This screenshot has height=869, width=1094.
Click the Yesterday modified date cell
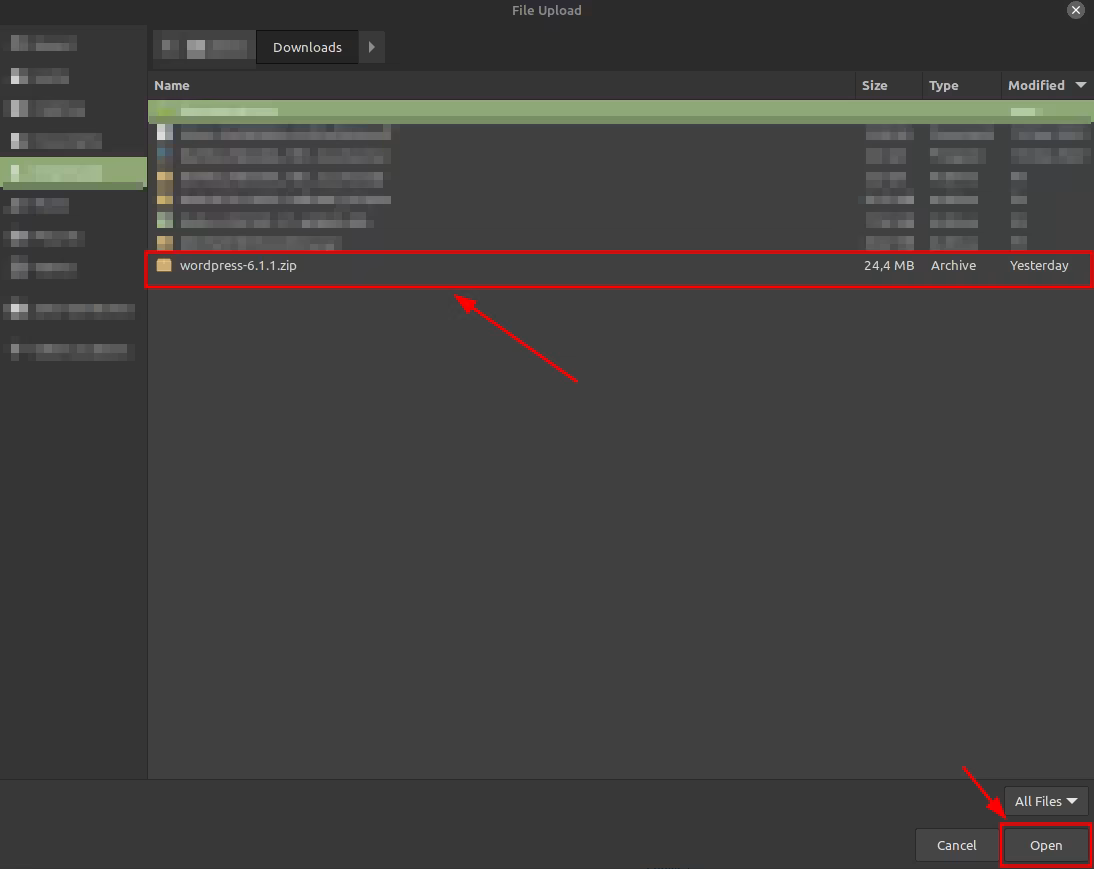pyautogui.click(x=1039, y=266)
